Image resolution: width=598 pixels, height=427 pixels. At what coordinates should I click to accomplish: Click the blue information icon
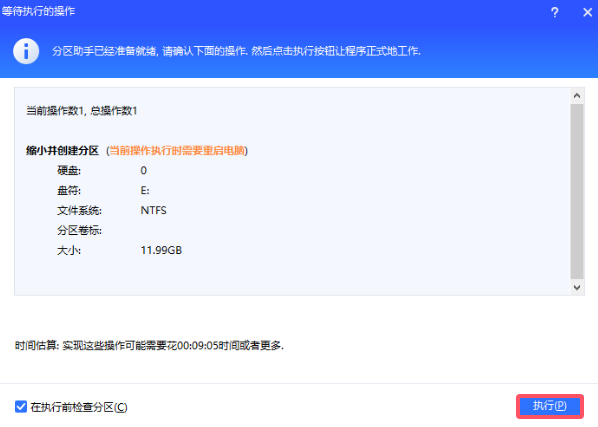(x=26, y=51)
